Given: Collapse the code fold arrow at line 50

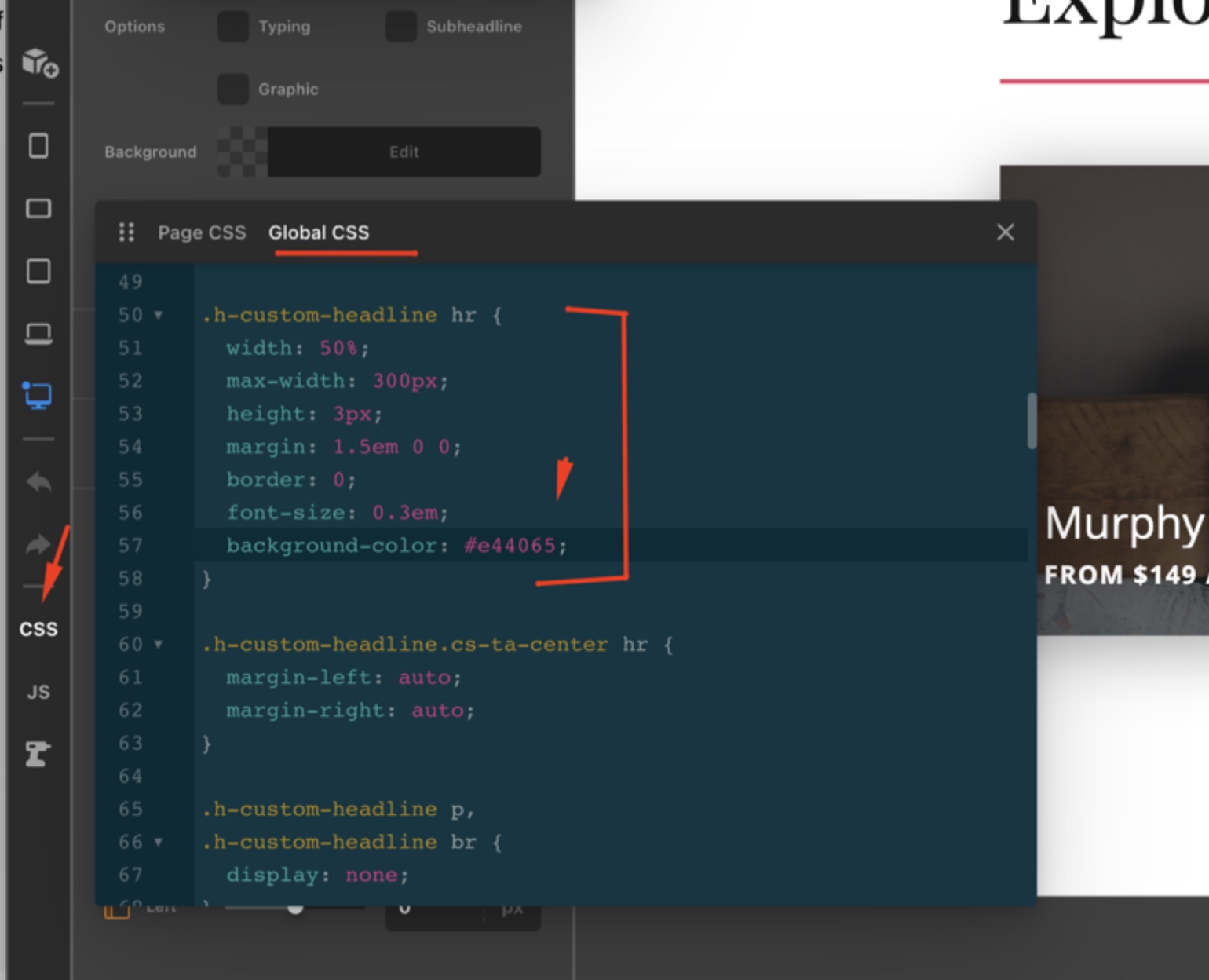Looking at the screenshot, I should (159, 315).
